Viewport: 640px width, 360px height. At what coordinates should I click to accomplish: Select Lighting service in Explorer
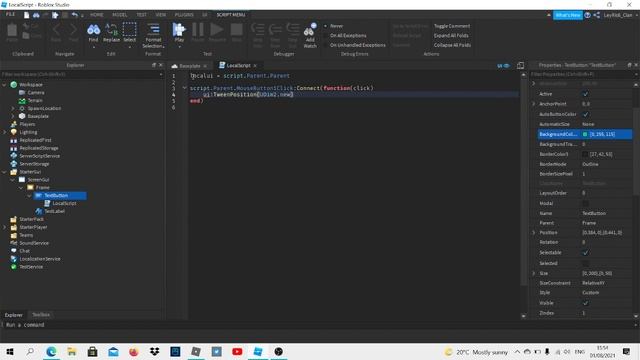pyautogui.click(x=28, y=132)
